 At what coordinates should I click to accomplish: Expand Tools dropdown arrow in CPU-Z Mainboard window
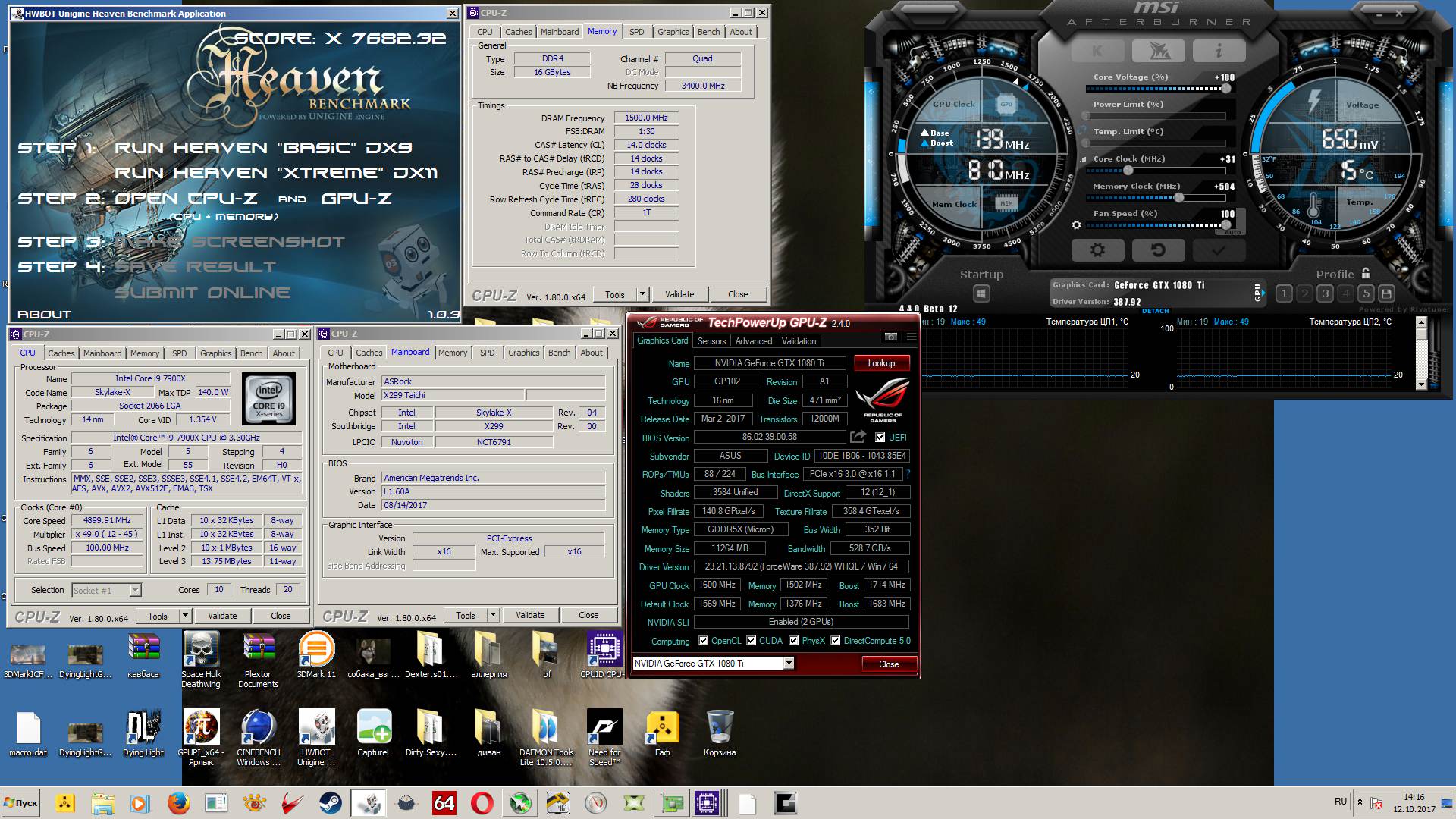pyautogui.click(x=493, y=615)
